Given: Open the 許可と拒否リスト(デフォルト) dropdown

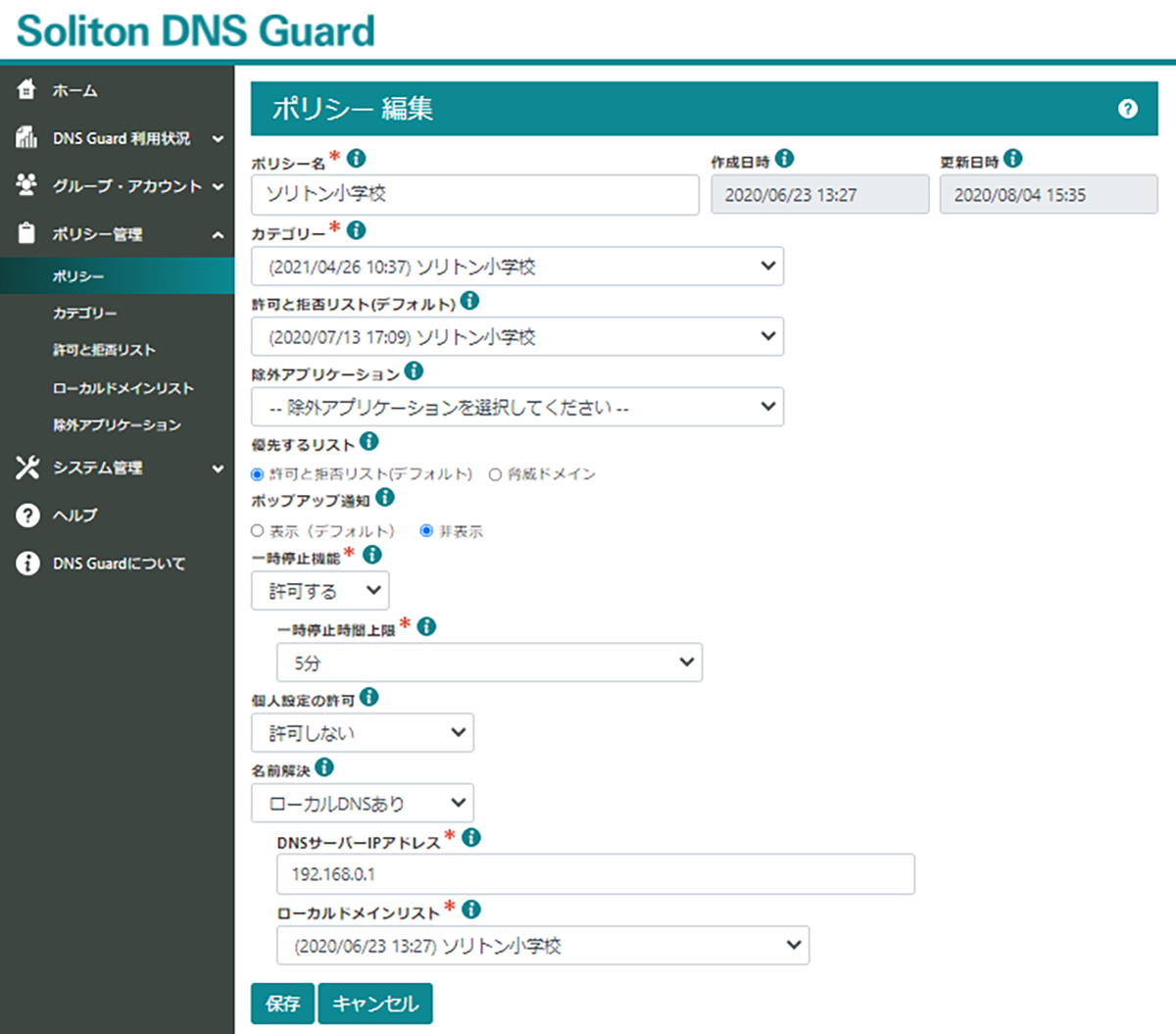Looking at the screenshot, I should point(517,336).
